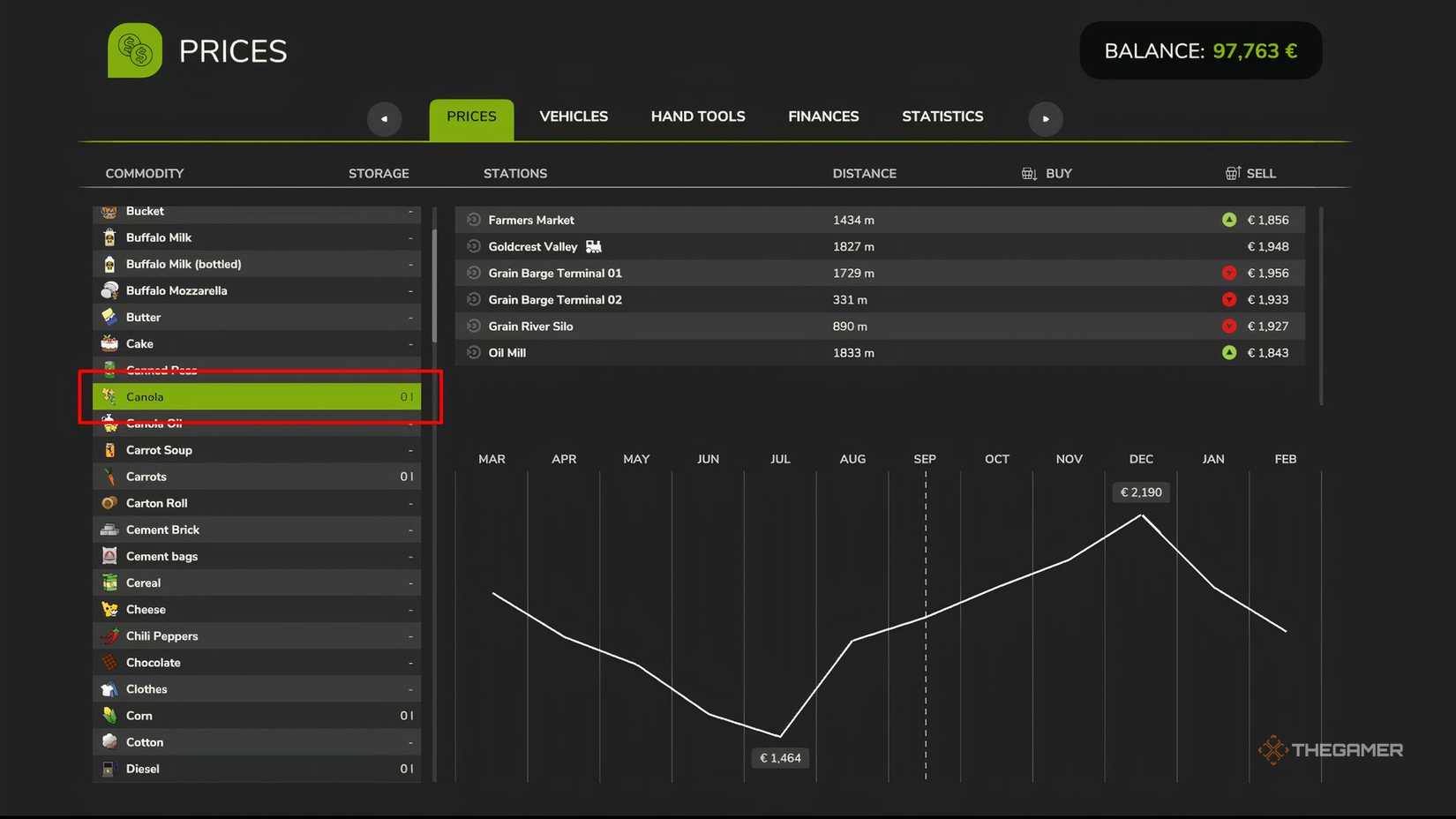
Task: Open the Statistics tab
Action: coord(942,116)
